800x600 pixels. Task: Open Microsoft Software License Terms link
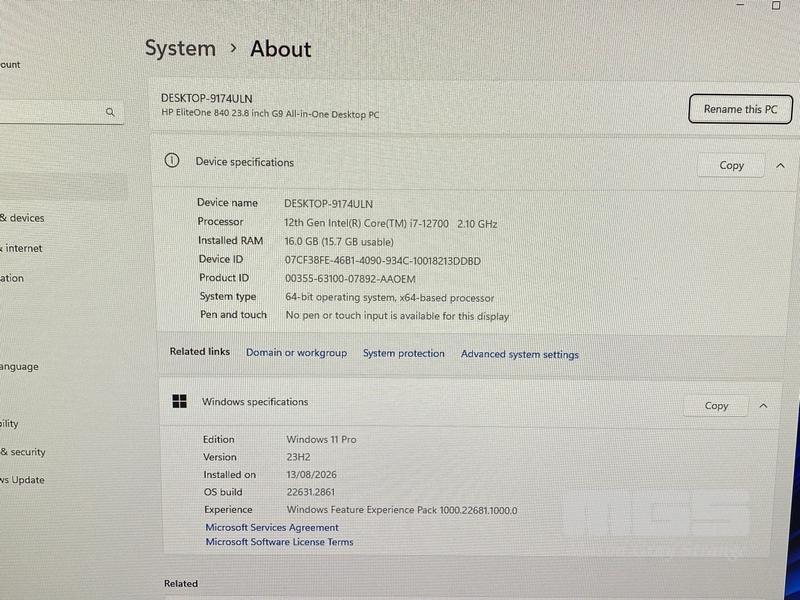279,542
